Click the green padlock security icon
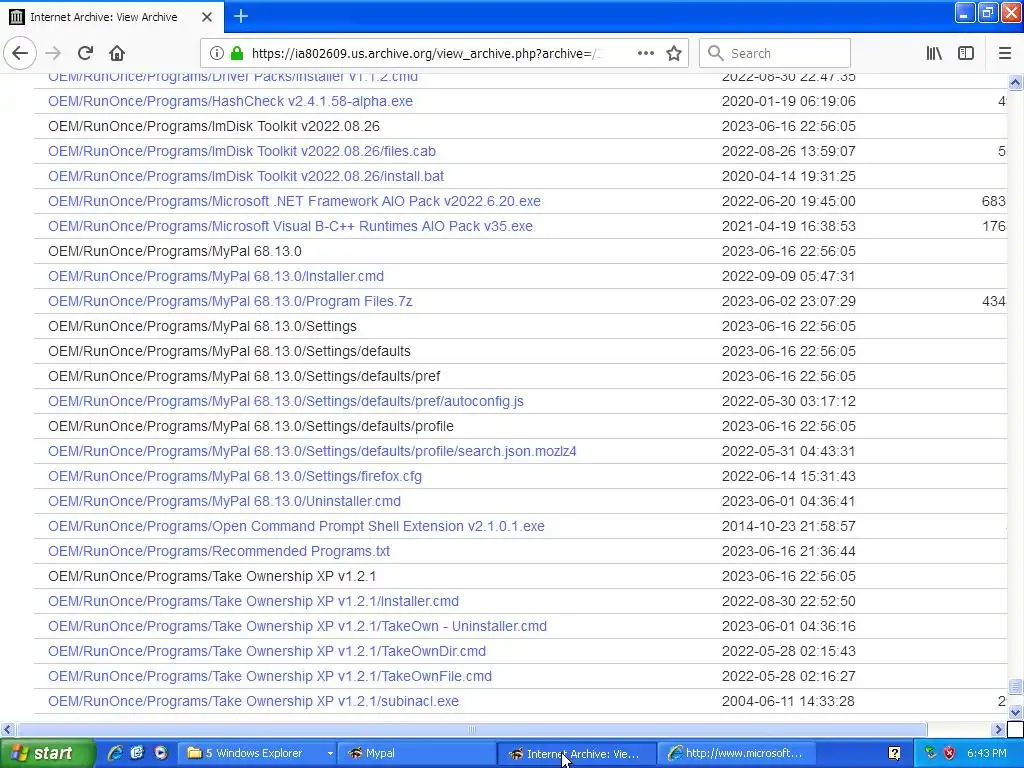This screenshot has height=768, width=1024. (237, 53)
